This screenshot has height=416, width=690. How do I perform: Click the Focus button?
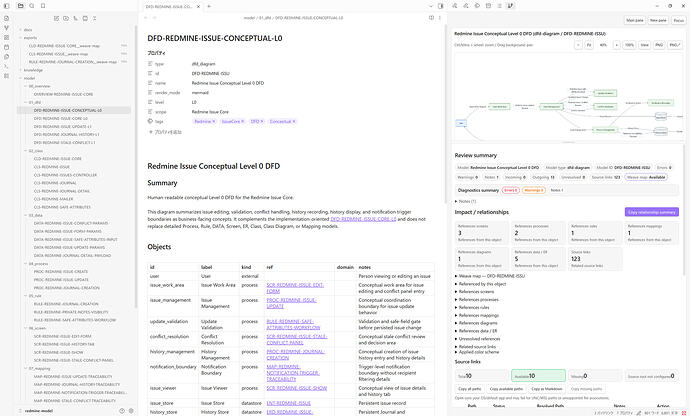[x=679, y=20]
